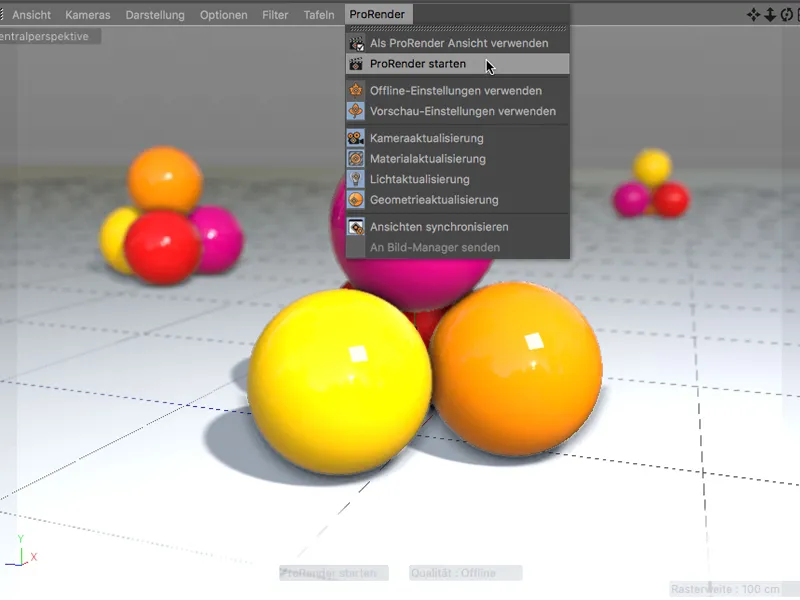This screenshot has width=800, height=600.
Task: Close the ProRender menu via its title
Action: (377, 14)
